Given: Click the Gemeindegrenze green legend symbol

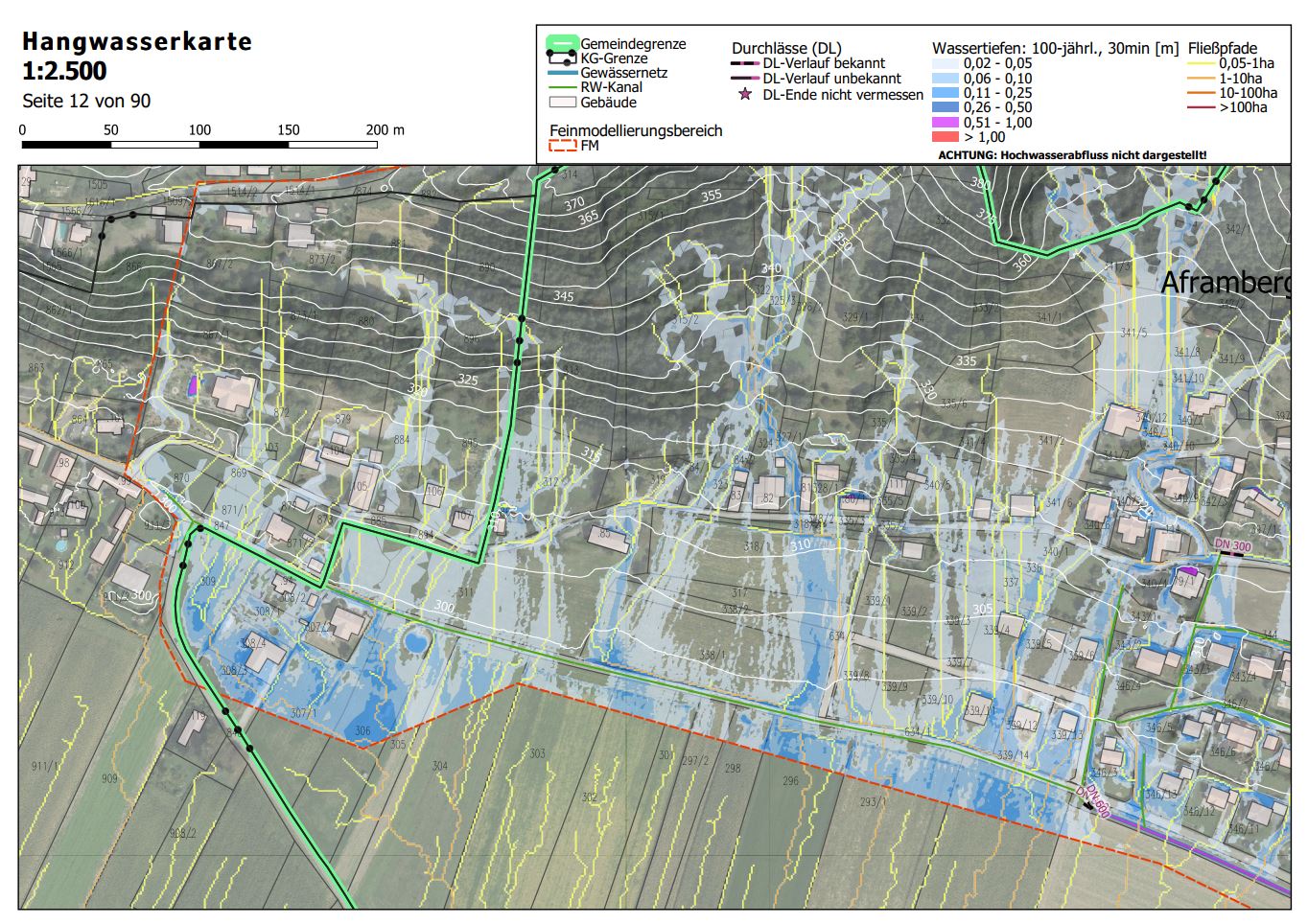Looking at the screenshot, I should pos(562,43).
